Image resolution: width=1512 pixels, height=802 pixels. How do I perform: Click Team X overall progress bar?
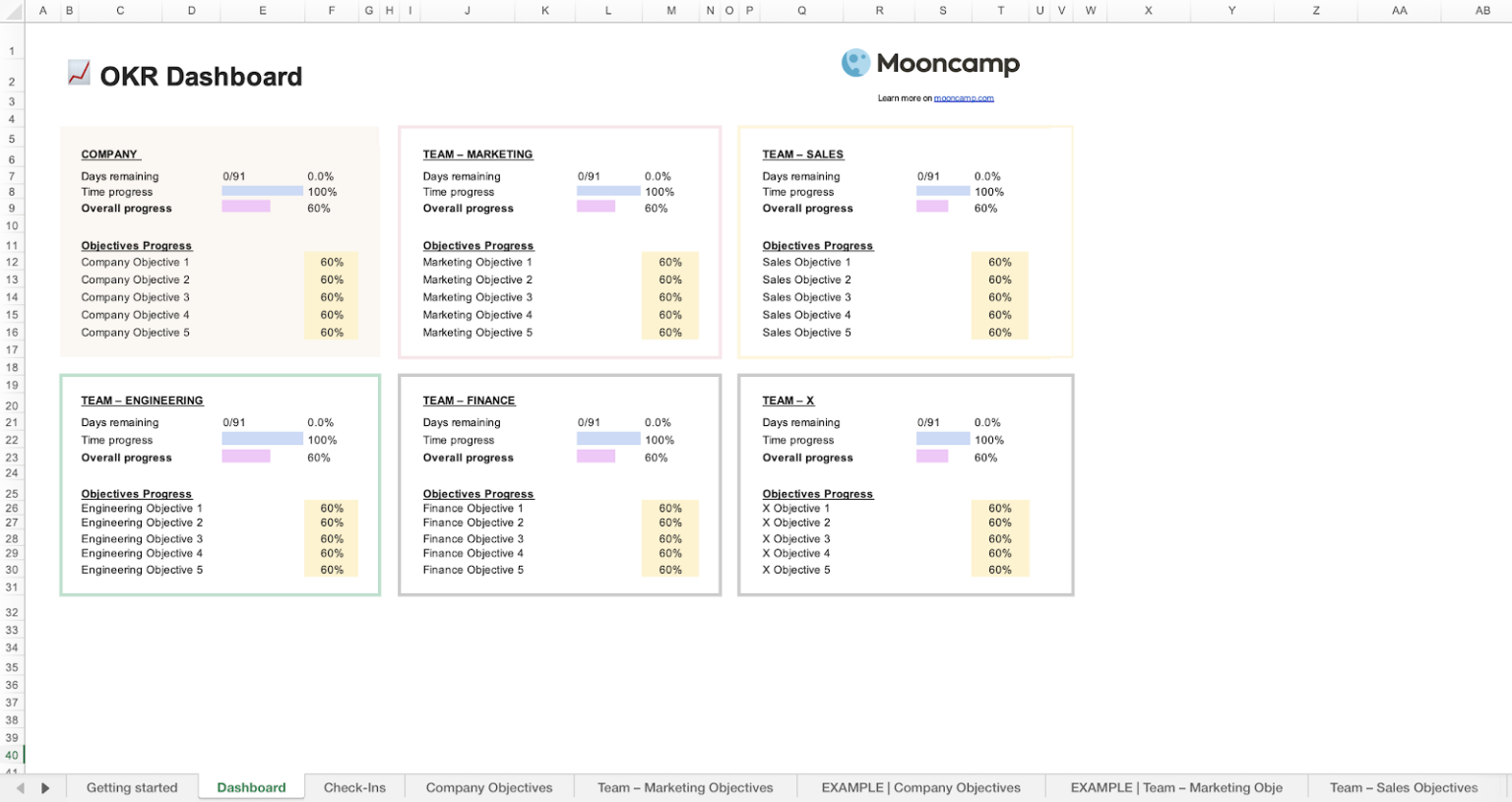pyautogui.click(x=932, y=457)
